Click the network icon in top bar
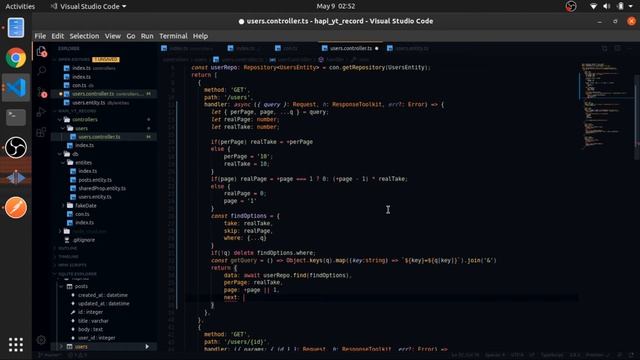The image size is (640, 360). [593, 6]
